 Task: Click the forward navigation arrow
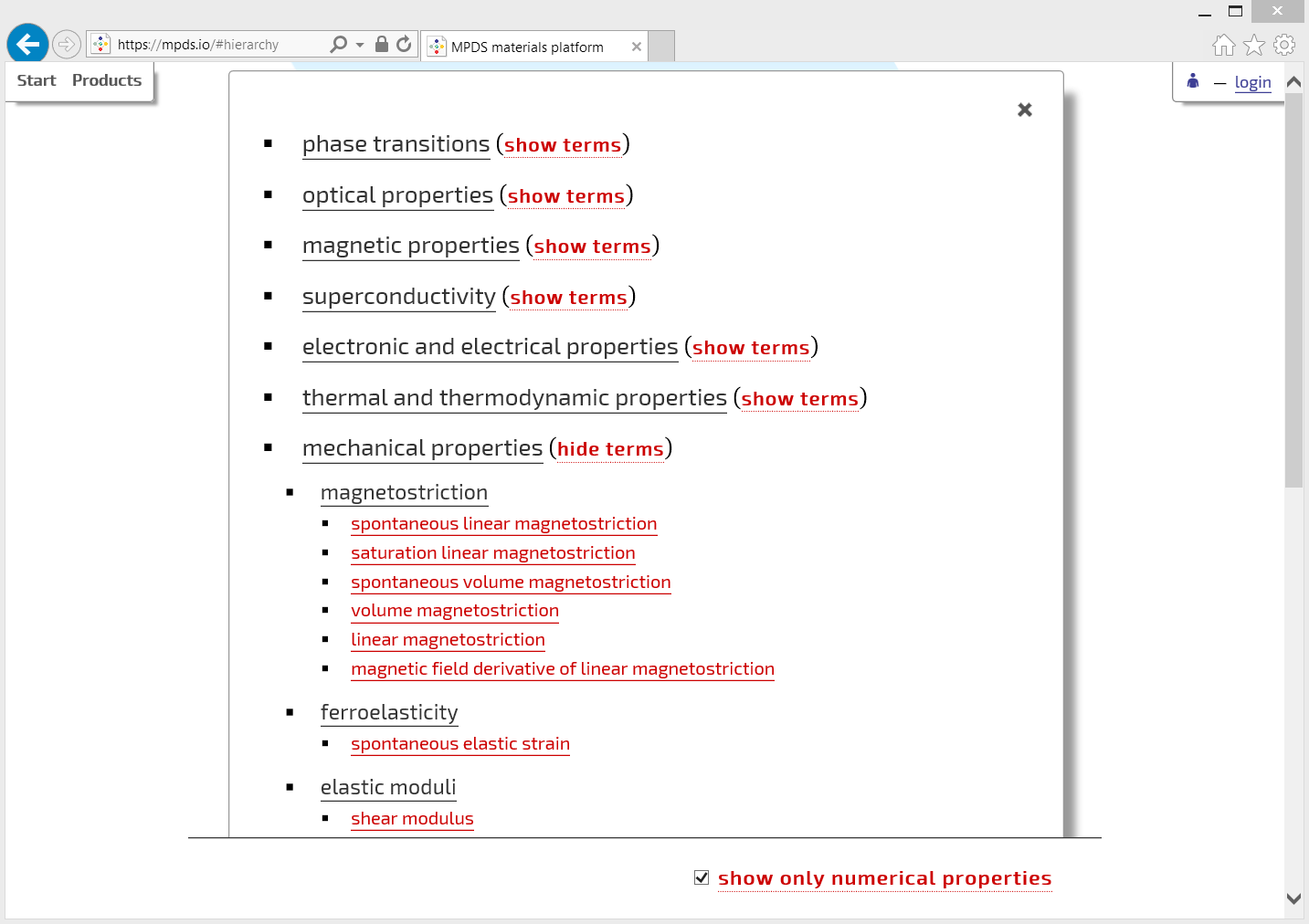65,43
